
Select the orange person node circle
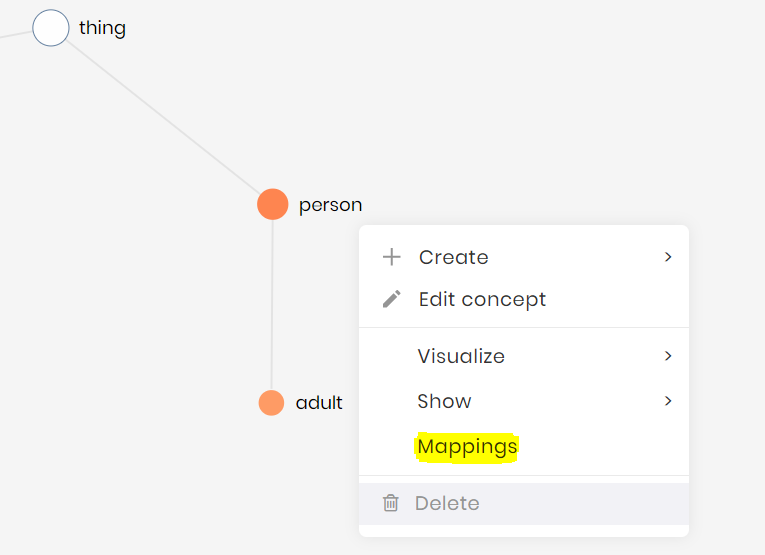click(x=272, y=204)
